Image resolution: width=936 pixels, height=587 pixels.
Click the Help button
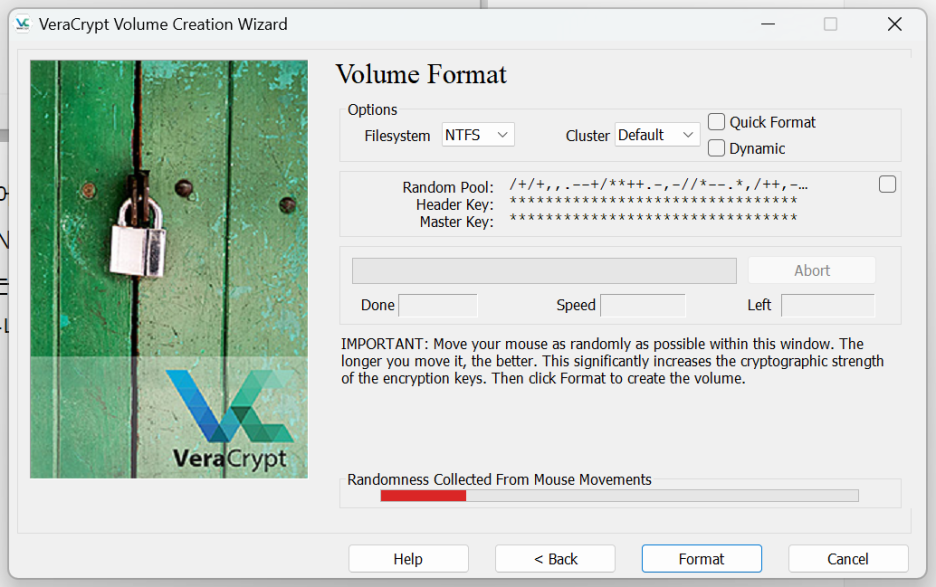click(x=408, y=559)
